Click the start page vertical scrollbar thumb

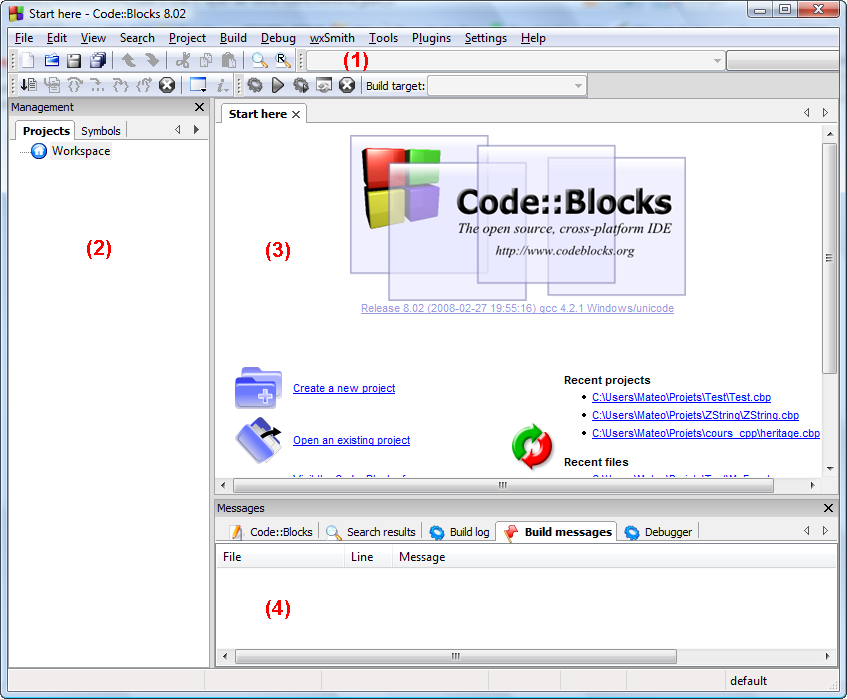point(829,258)
